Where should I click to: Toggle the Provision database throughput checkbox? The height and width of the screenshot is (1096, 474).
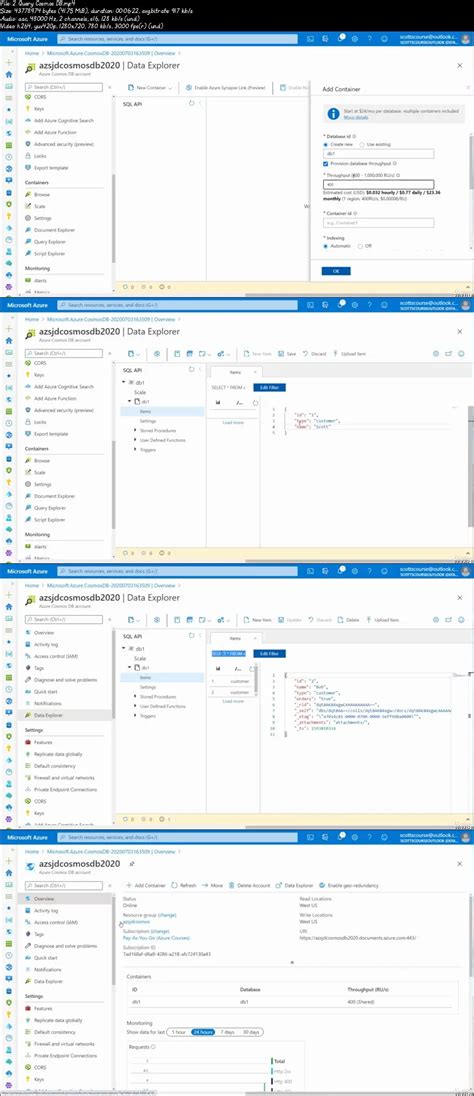[x=325, y=163]
